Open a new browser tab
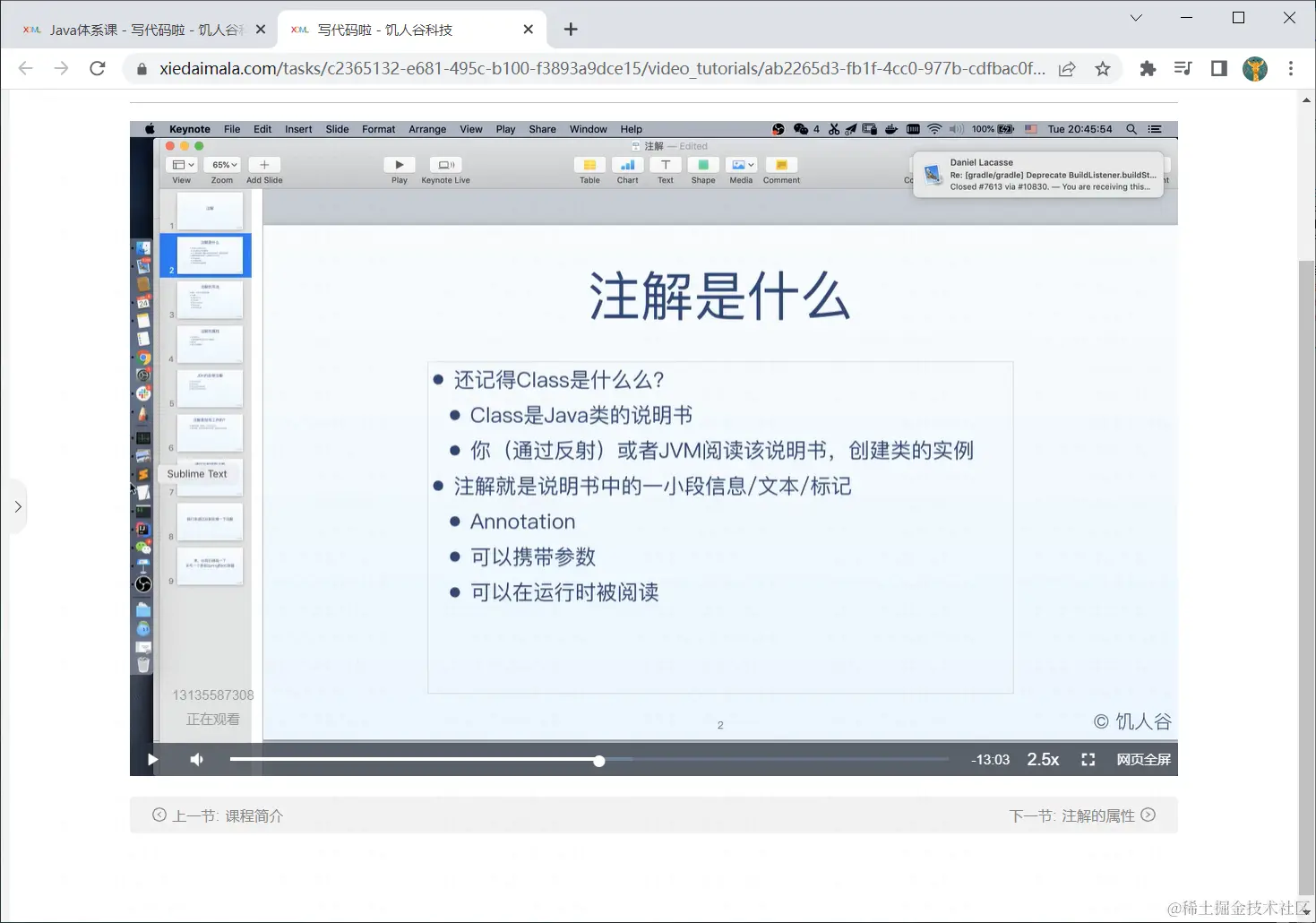Image resolution: width=1316 pixels, height=923 pixels. [x=571, y=30]
